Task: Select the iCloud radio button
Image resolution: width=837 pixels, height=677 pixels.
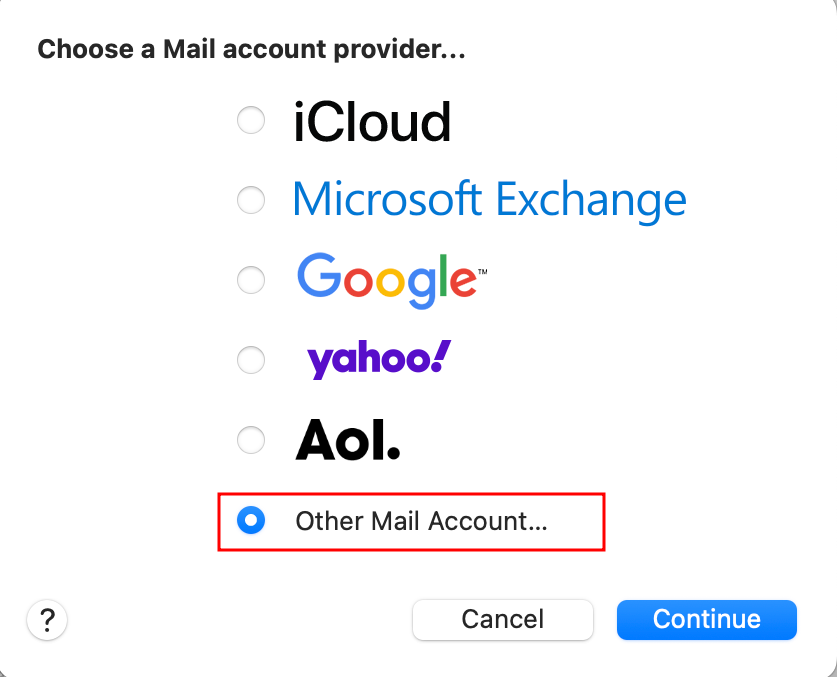Action: point(251,120)
